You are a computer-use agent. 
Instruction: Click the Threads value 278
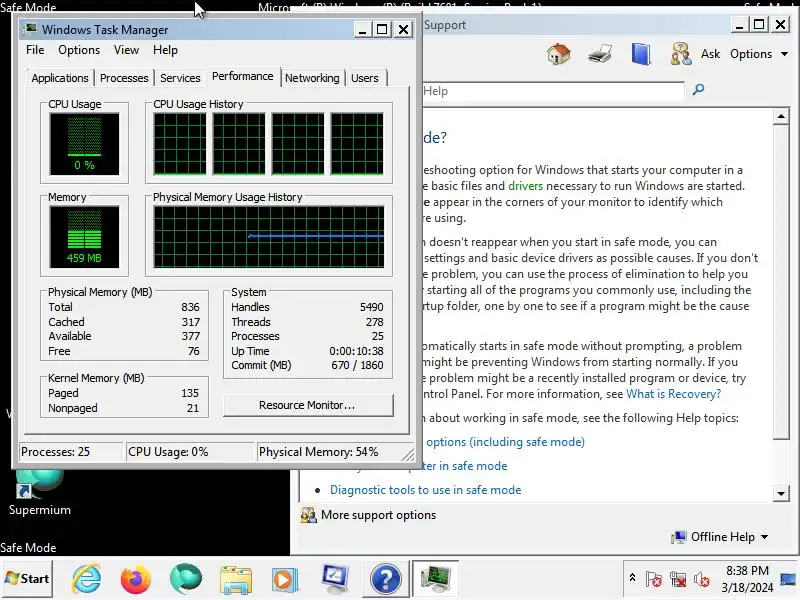[x=374, y=322]
